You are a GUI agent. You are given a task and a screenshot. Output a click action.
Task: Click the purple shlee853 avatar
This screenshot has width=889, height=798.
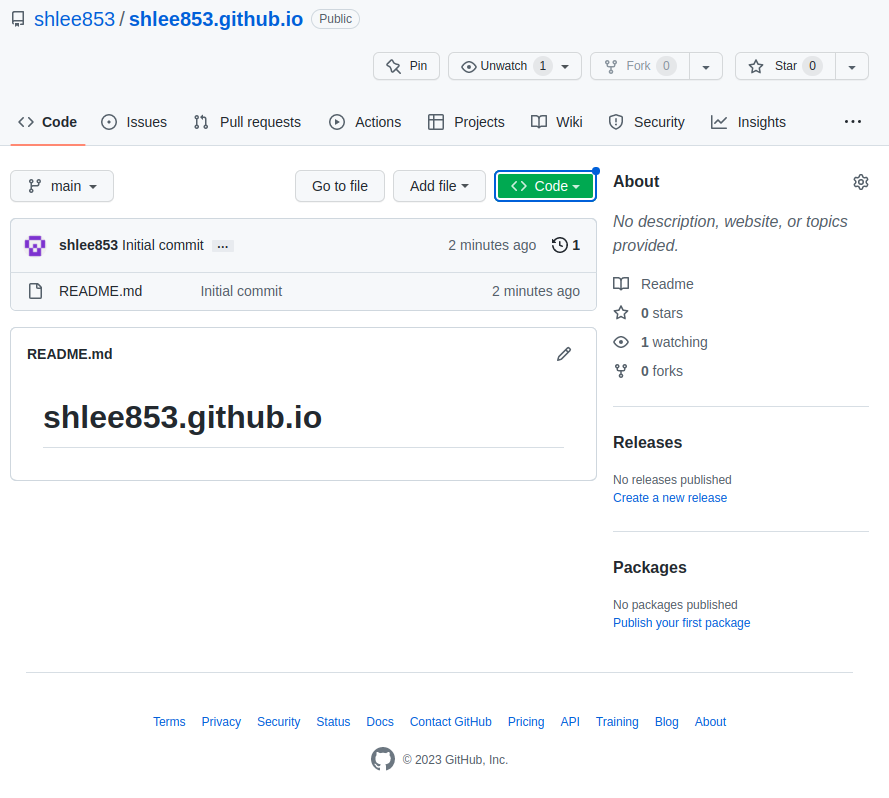[35, 246]
